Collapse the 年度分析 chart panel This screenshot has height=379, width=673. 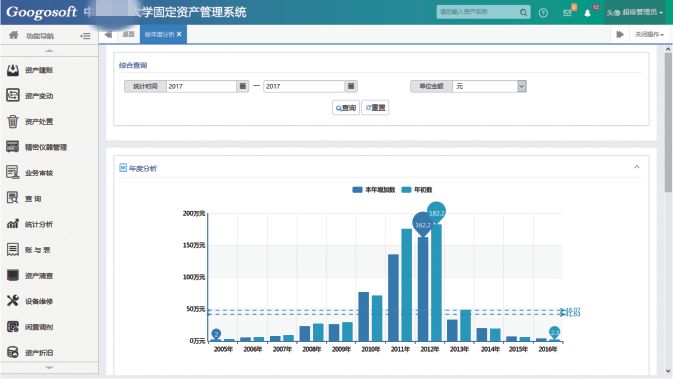pyautogui.click(x=637, y=167)
